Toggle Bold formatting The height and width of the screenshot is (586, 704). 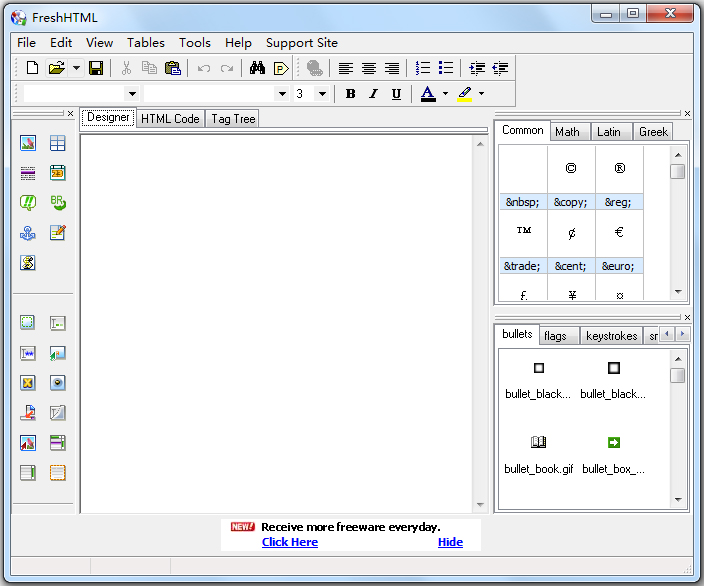350,94
